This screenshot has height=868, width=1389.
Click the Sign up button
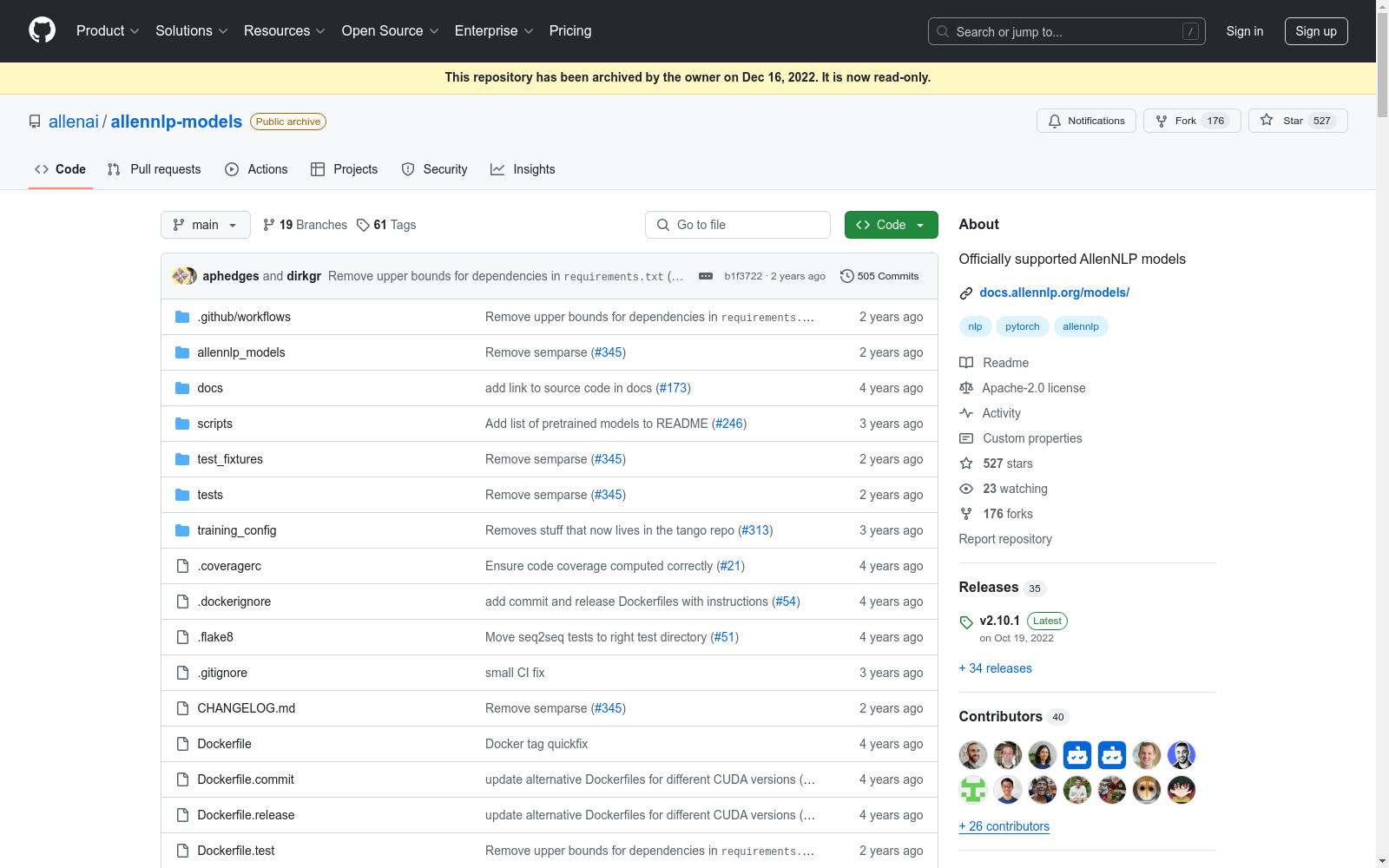[x=1316, y=31]
